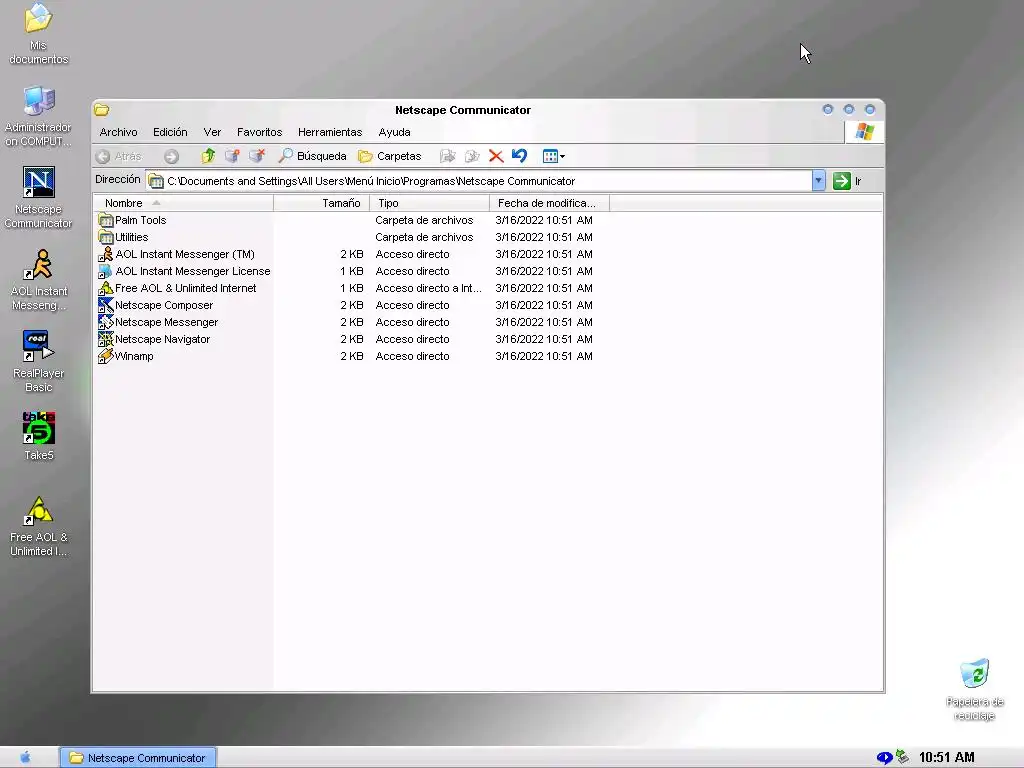Select the Palm Tools folder
The width and height of the screenshot is (1024, 768).
tap(133, 220)
